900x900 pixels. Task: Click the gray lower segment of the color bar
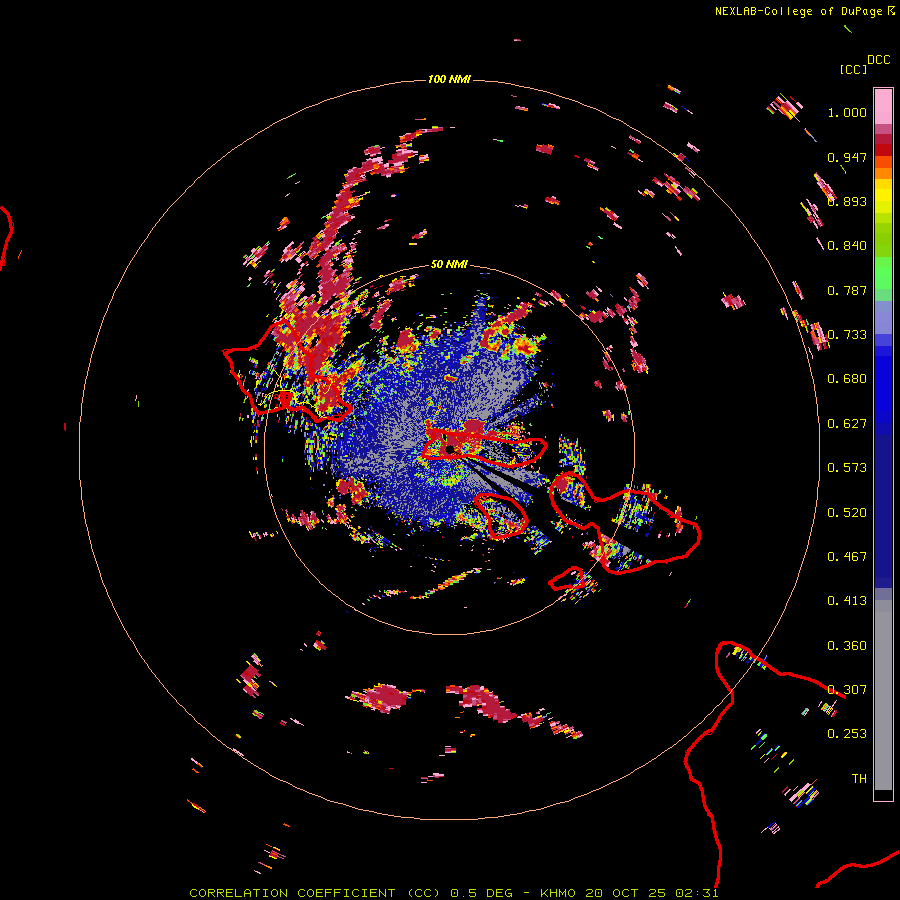(x=883, y=695)
